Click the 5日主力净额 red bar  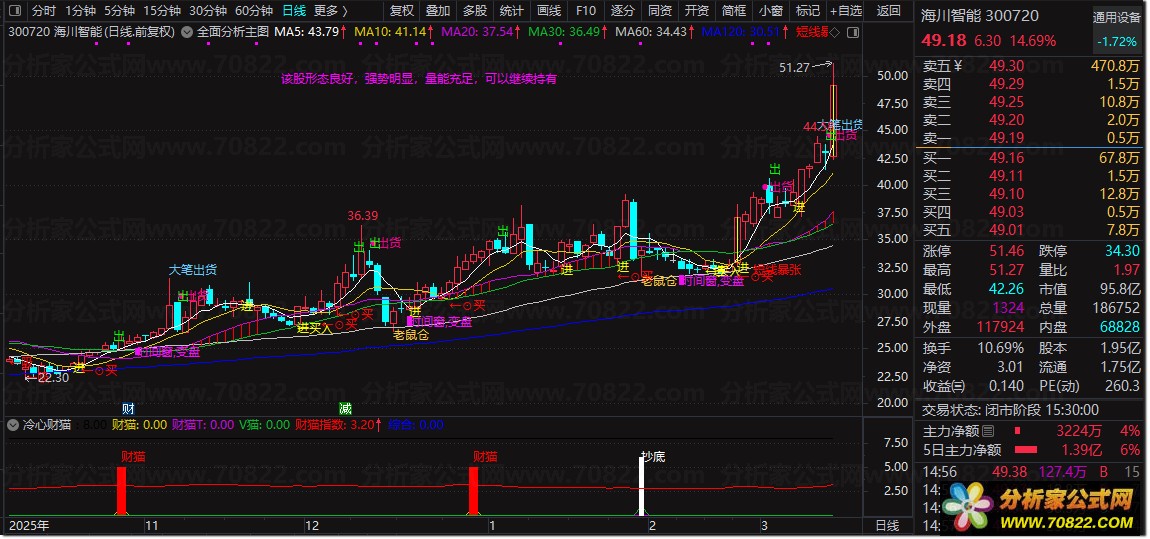click(x=1025, y=450)
